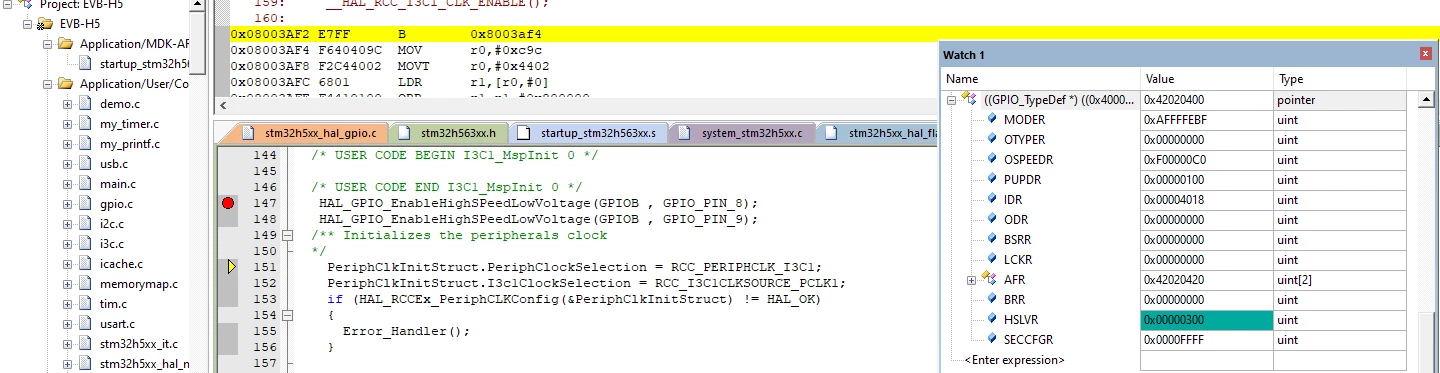
Task: Click the Application/MDK-ARM folder icon
Action: tap(65, 44)
